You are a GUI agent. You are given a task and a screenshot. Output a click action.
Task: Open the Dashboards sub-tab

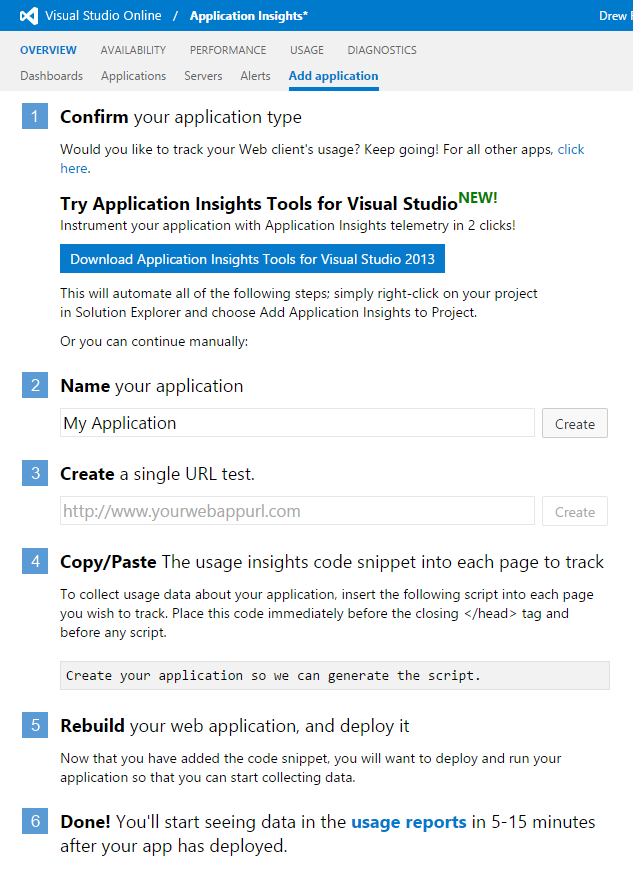51,76
